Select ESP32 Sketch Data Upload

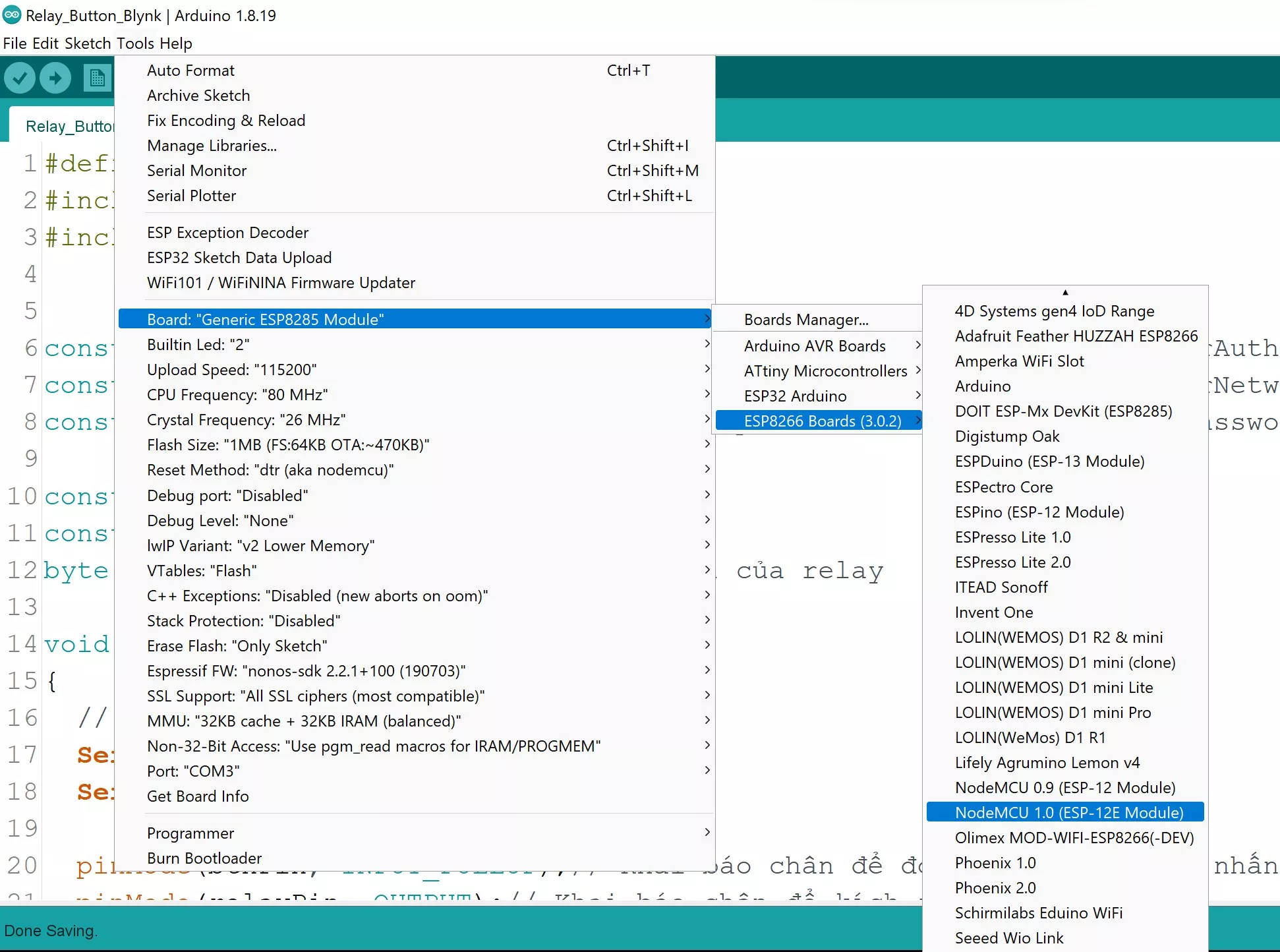pos(415,258)
